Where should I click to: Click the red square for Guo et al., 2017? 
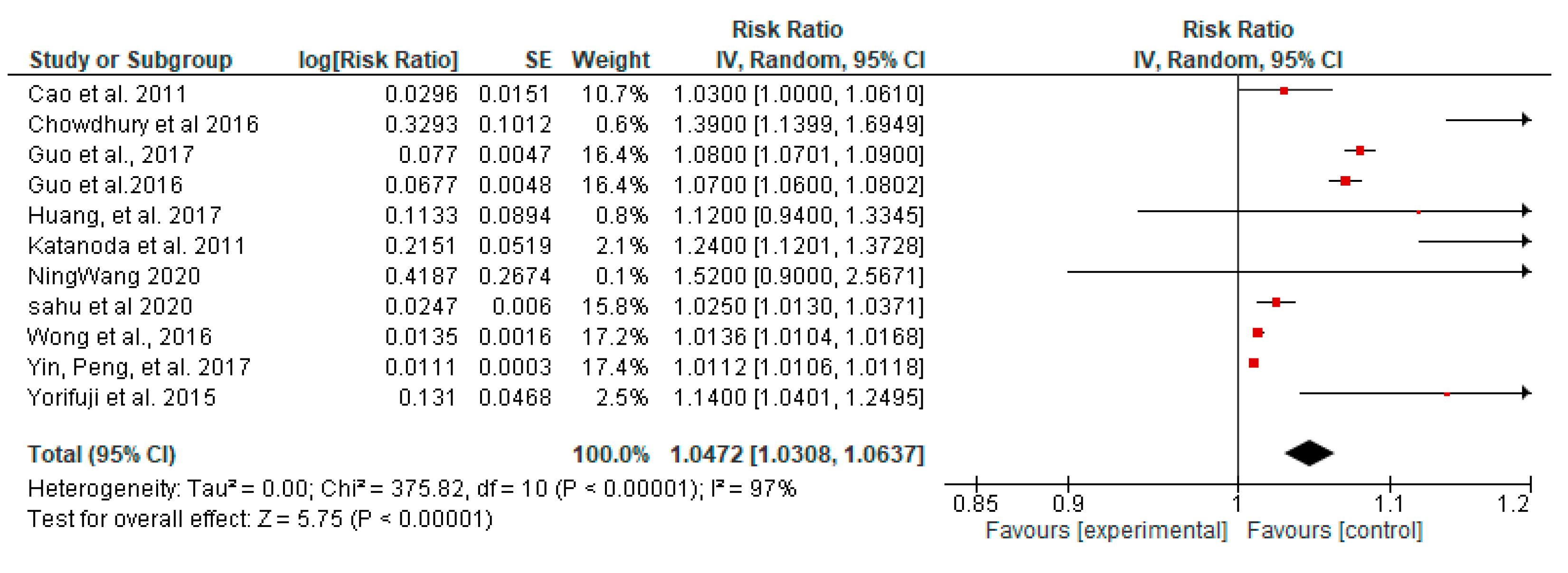1360,150
